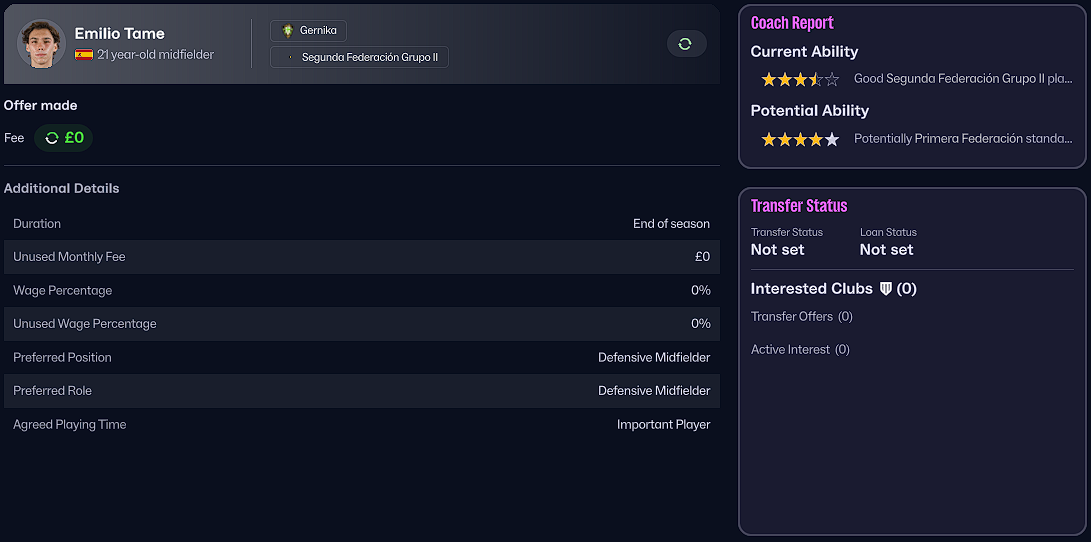Image resolution: width=1091 pixels, height=542 pixels.
Task: Click the Active Interest (0) entry
Action: [799, 350]
